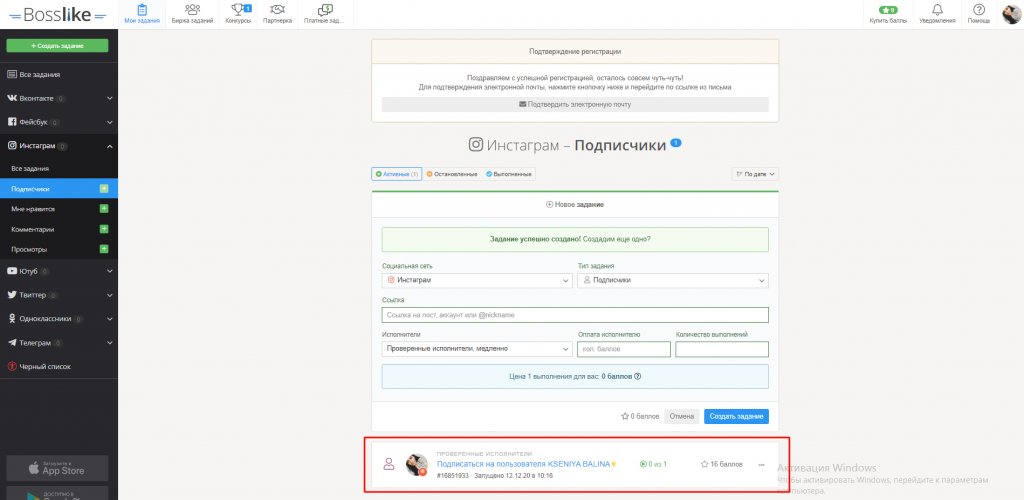
Task: Open Черный список in sidebar
Action: tap(59, 367)
